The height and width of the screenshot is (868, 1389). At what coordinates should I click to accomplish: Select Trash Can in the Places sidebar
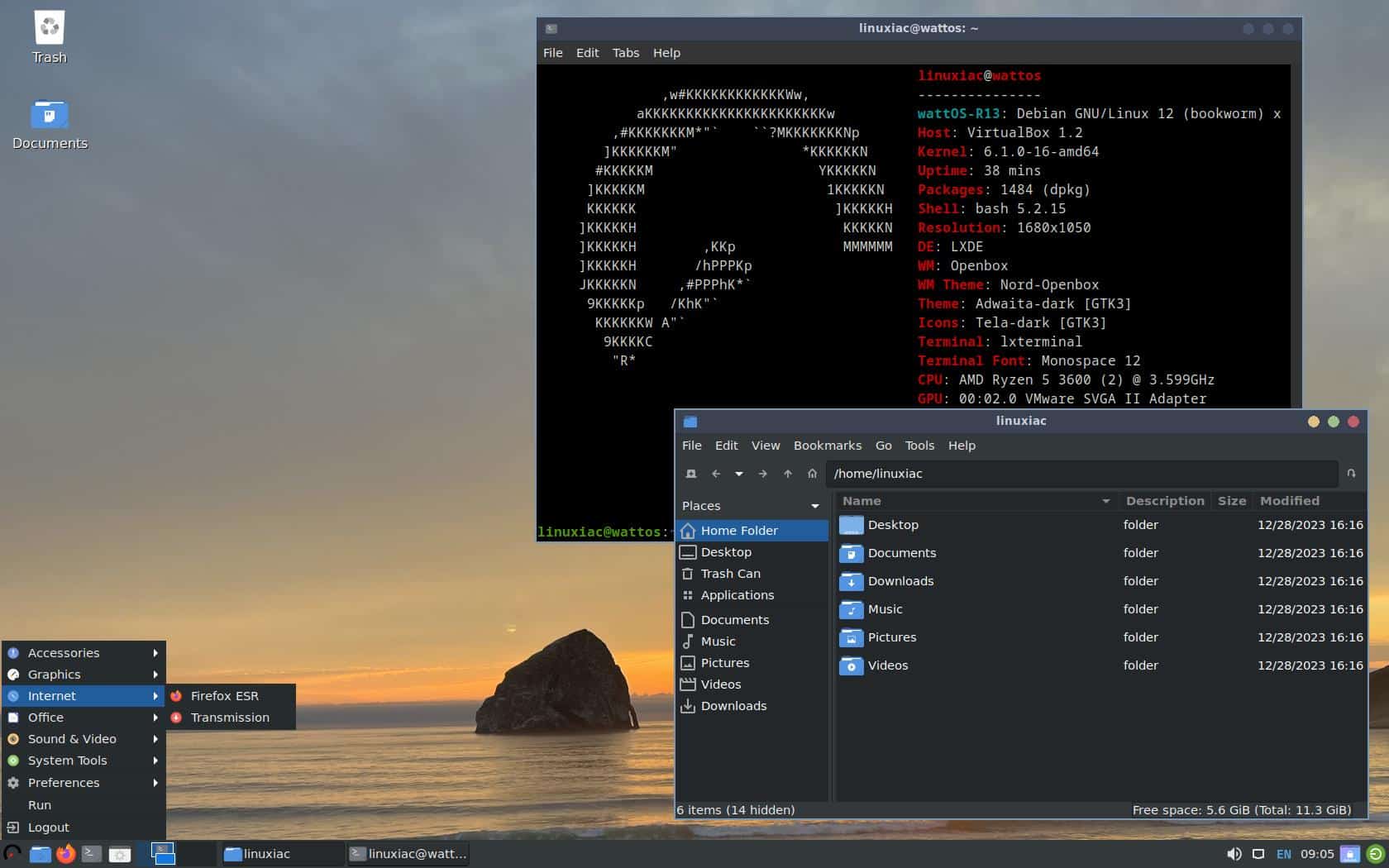pos(731,573)
